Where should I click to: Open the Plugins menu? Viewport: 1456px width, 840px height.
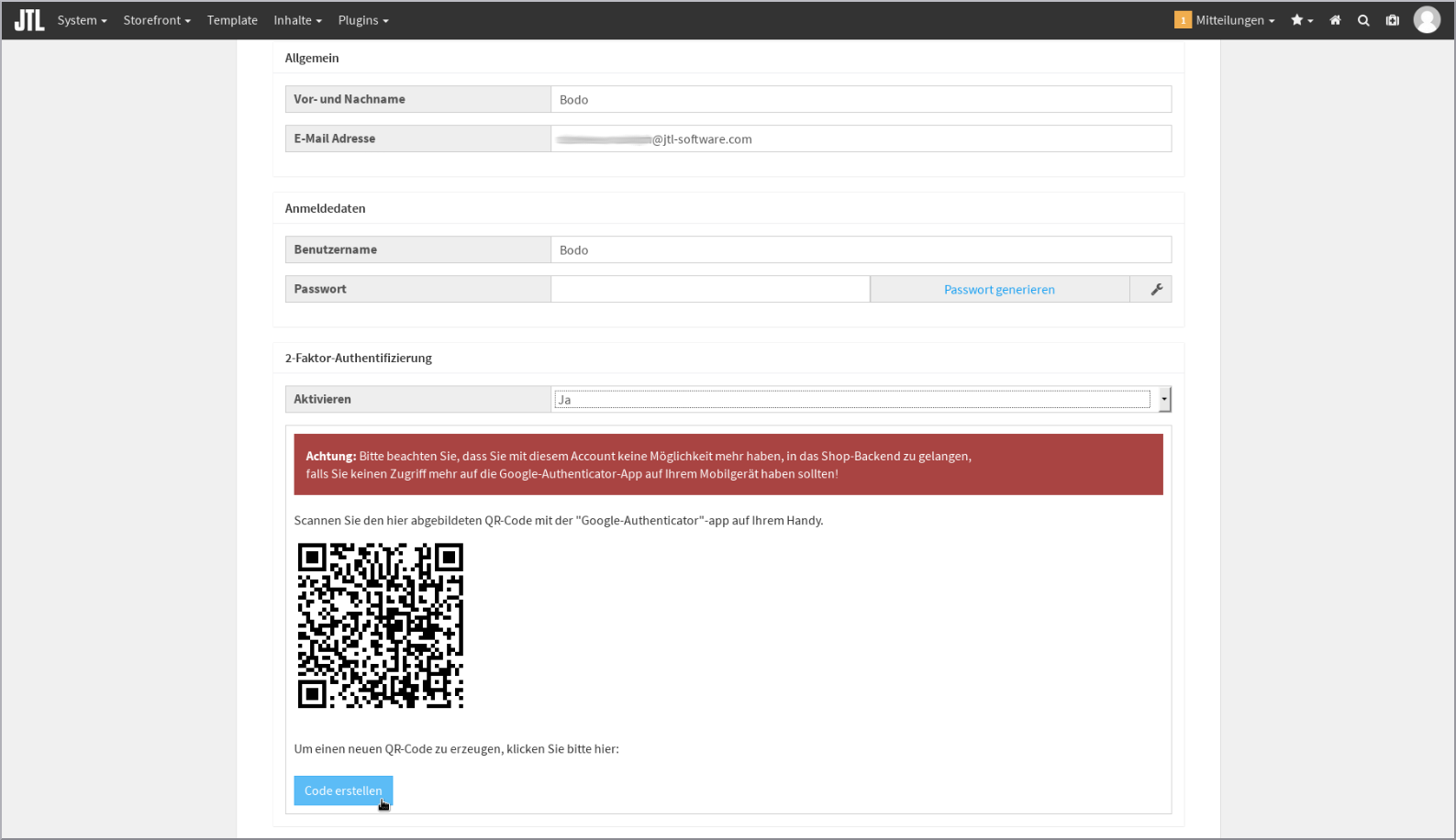[362, 20]
